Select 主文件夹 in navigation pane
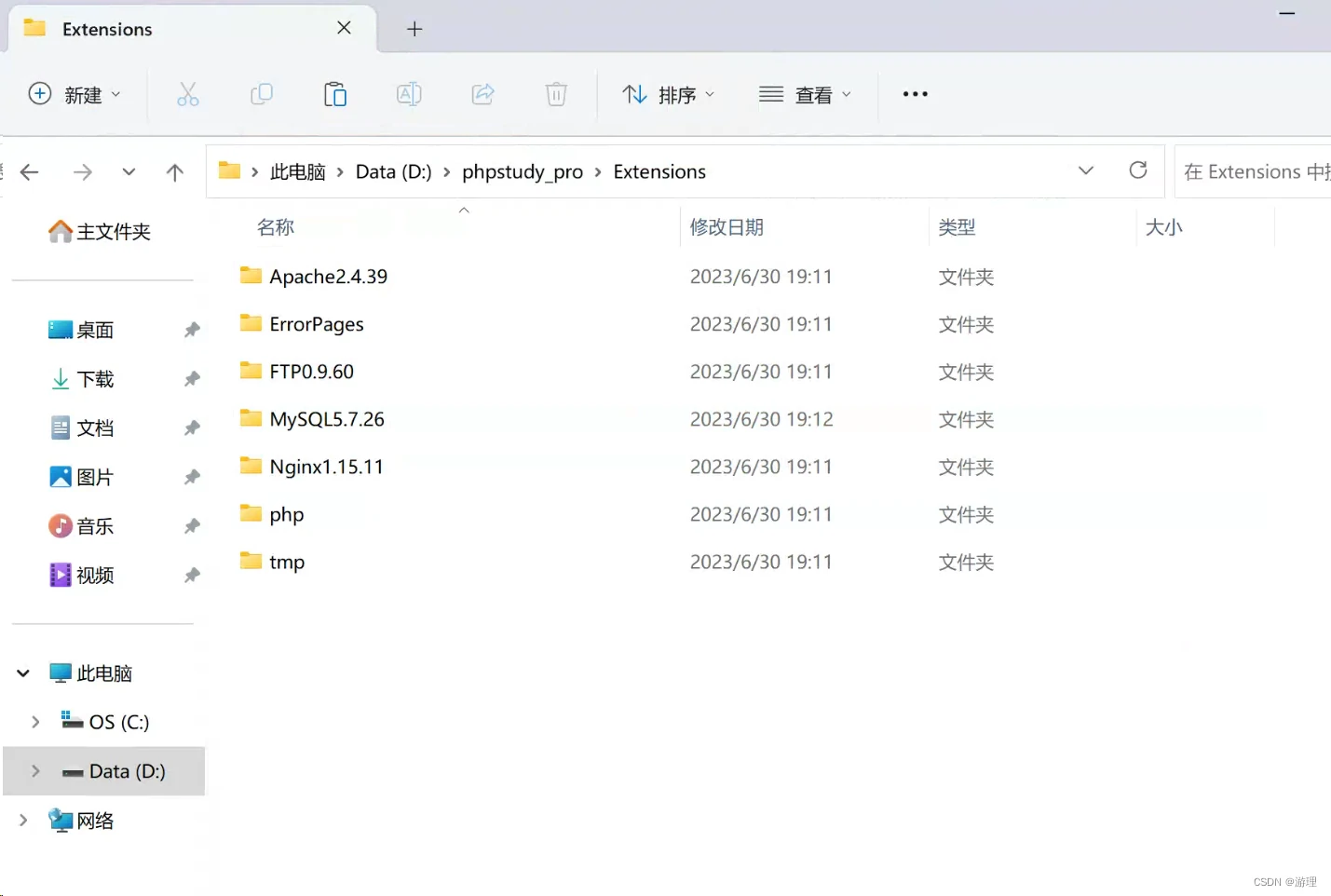 coord(100,231)
